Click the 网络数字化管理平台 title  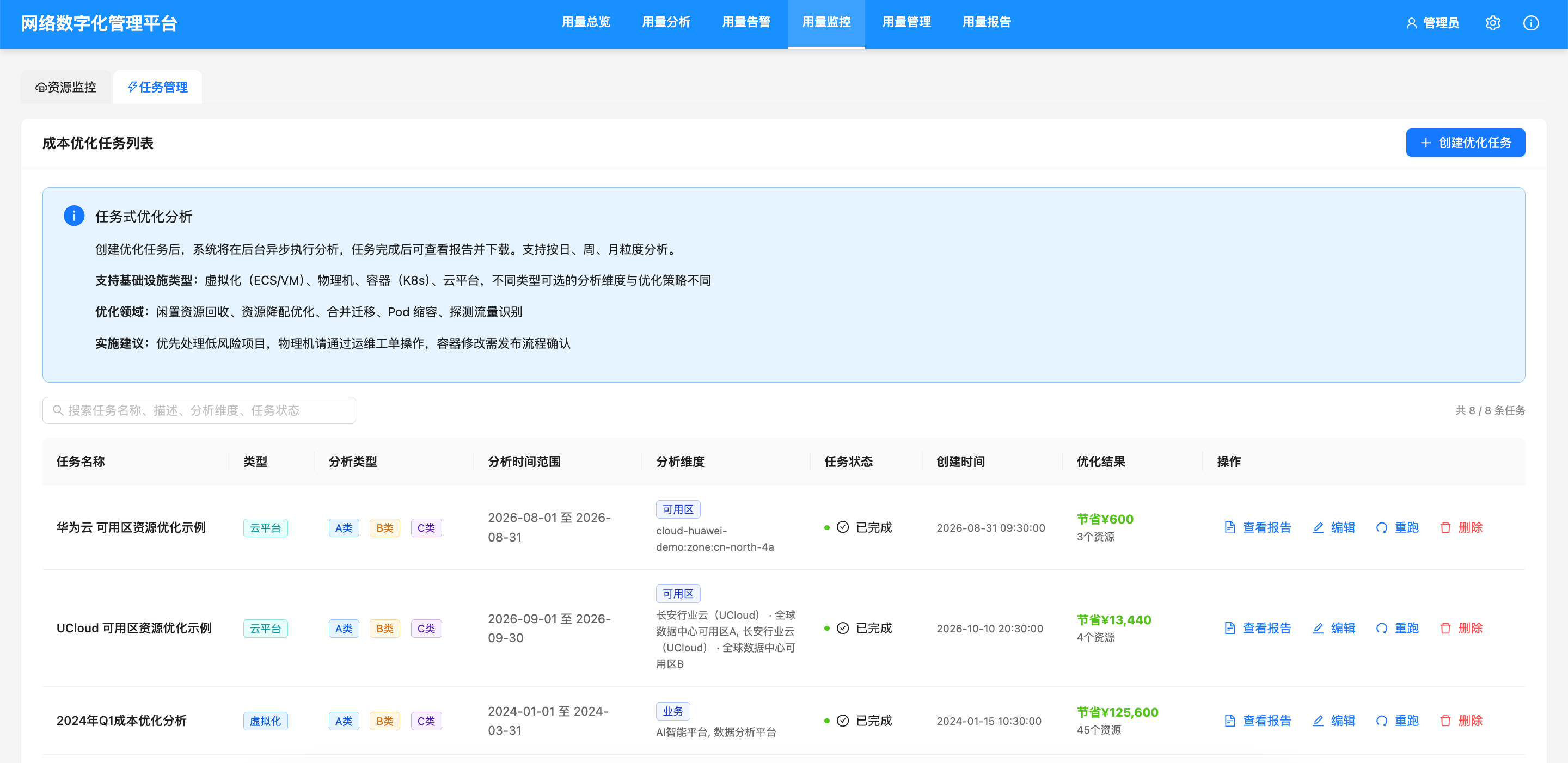click(x=99, y=23)
